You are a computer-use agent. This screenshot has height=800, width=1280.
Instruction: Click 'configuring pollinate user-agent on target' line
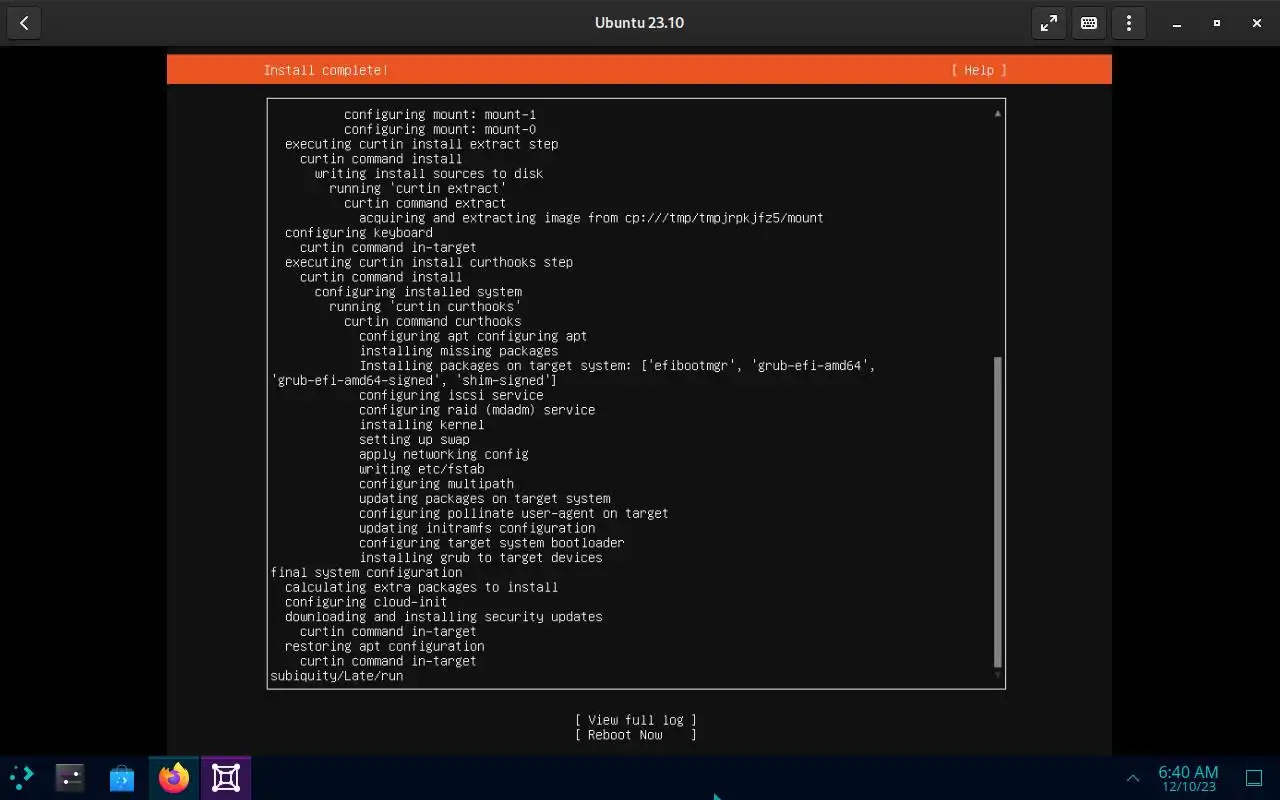pos(514,514)
